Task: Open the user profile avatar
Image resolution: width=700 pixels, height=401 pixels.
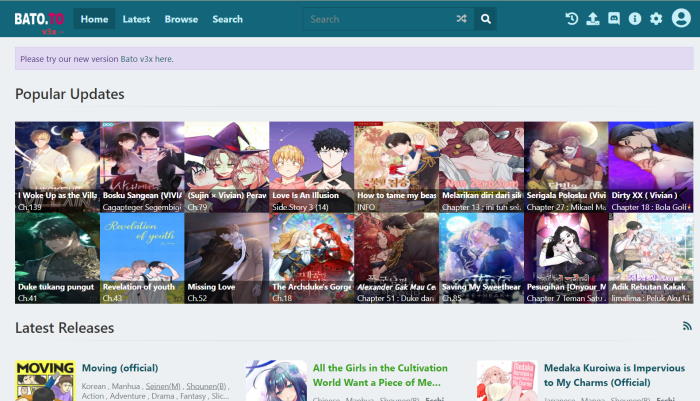Action: click(681, 18)
